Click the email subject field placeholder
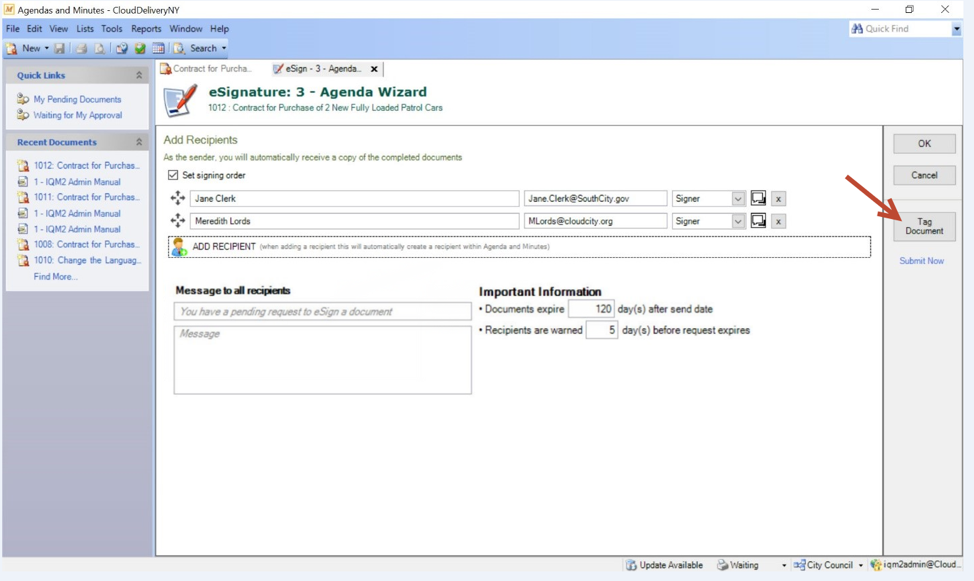 point(322,311)
